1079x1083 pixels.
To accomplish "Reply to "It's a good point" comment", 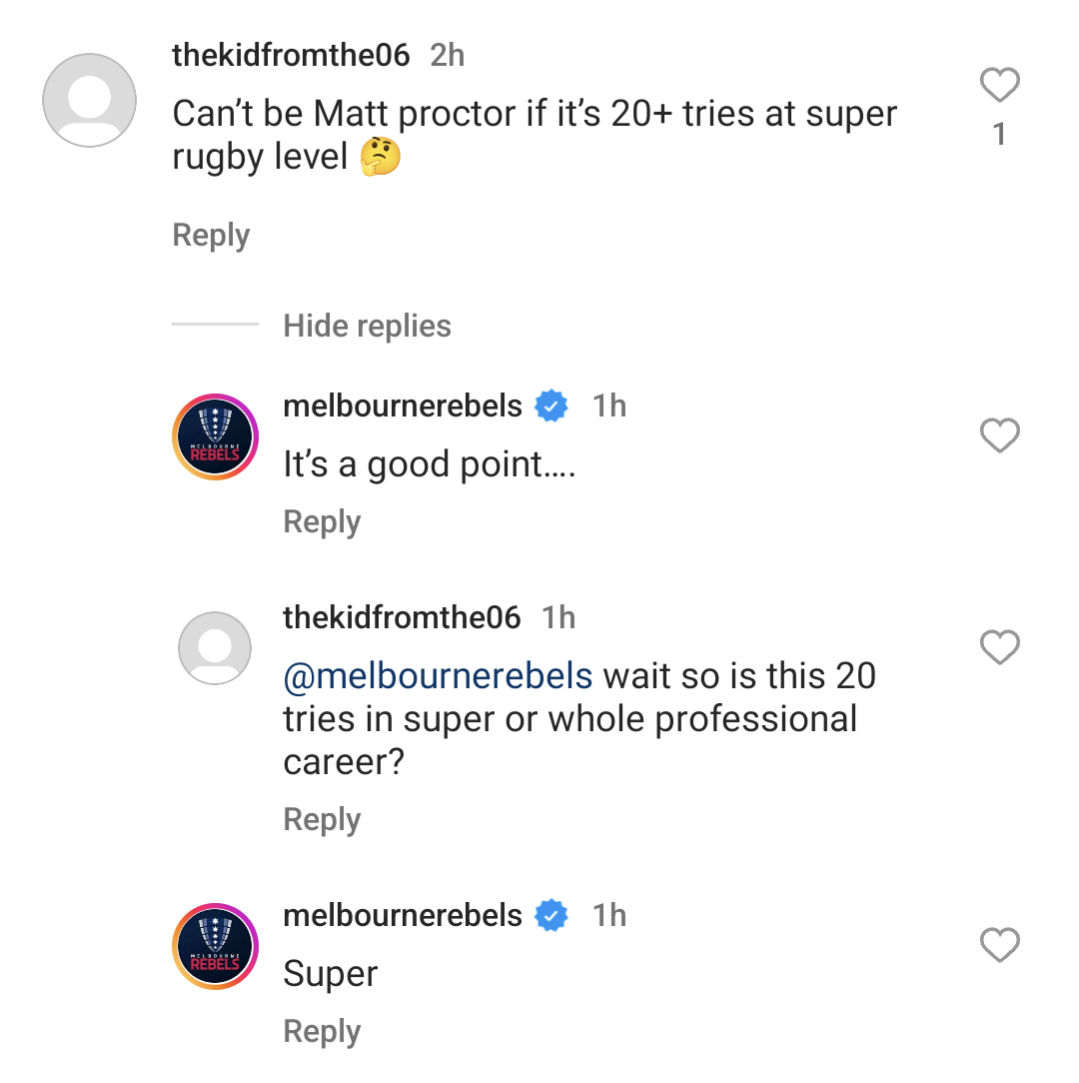I will (x=322, y=522).
